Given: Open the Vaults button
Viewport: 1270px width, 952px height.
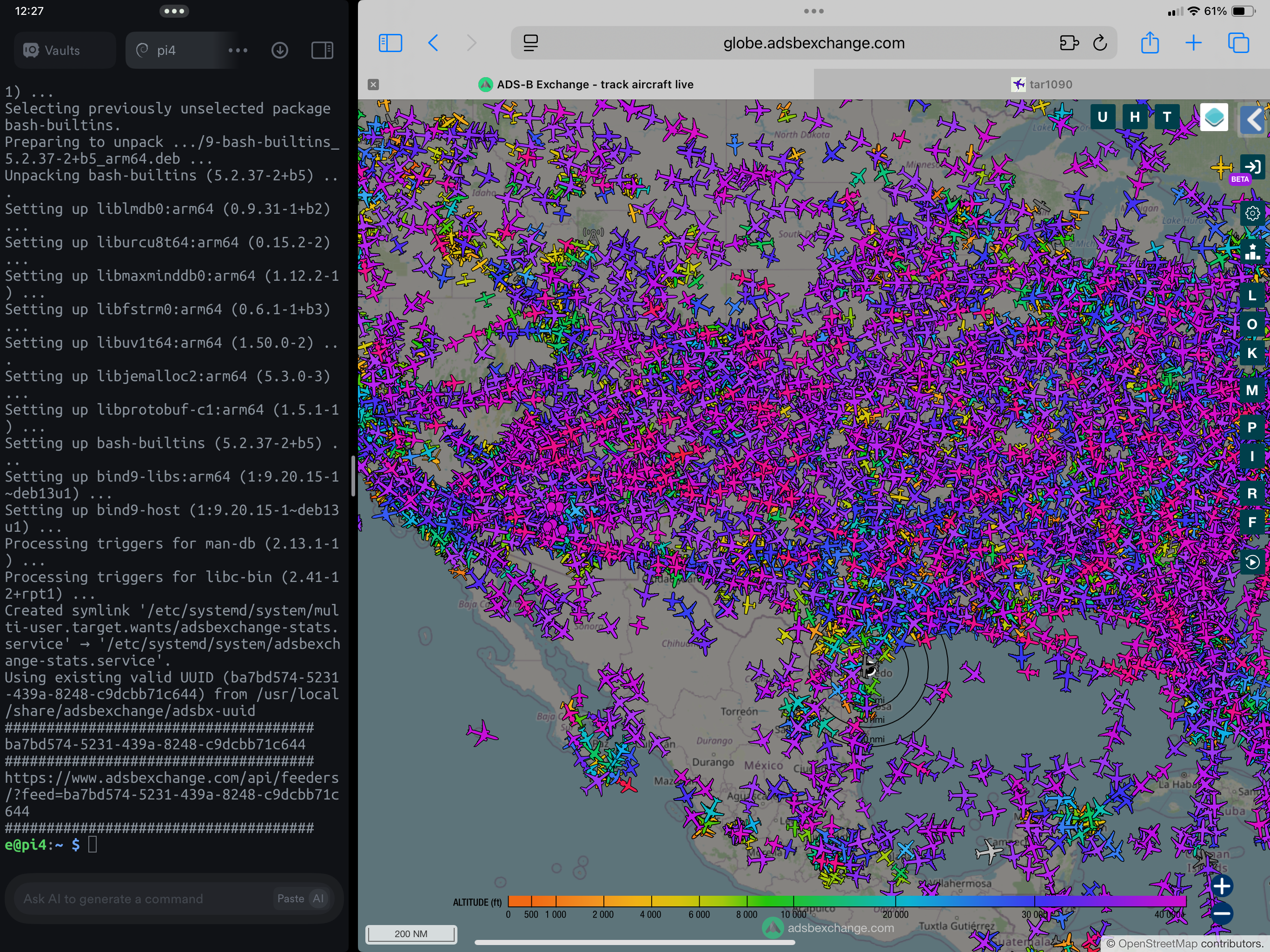Looking at the screenshot, I should click(63, 51).
